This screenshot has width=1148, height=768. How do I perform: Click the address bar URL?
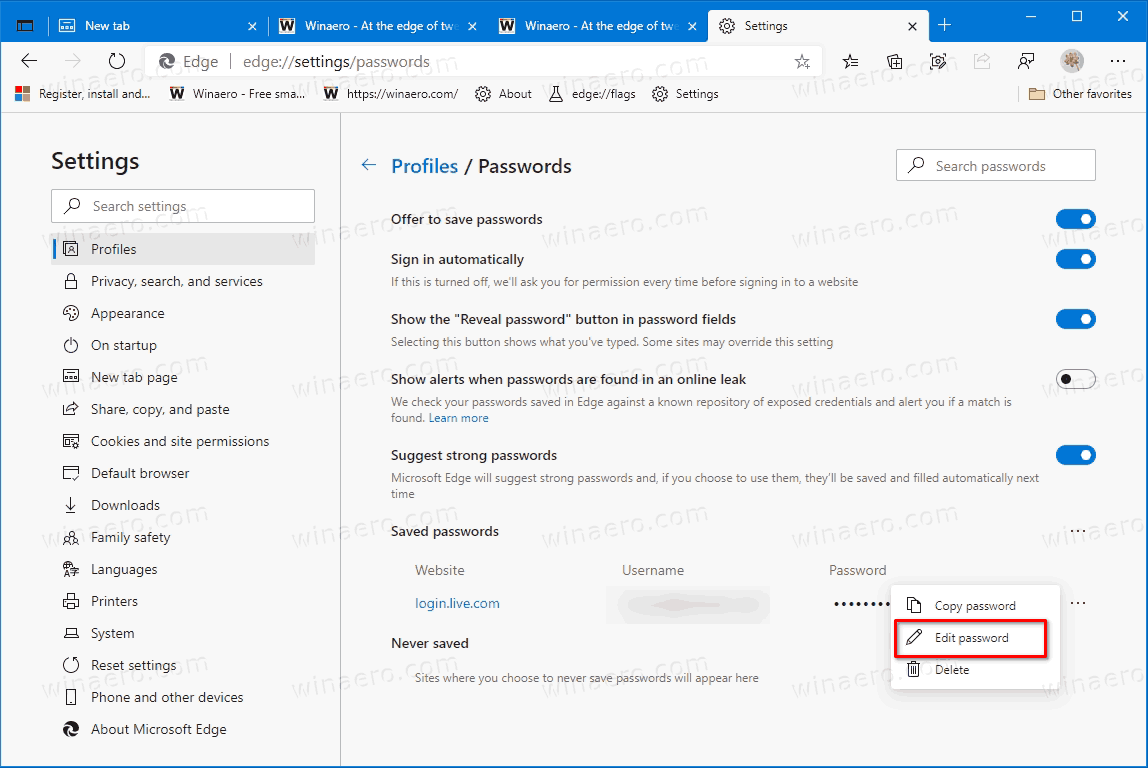(x=336, y=61)
